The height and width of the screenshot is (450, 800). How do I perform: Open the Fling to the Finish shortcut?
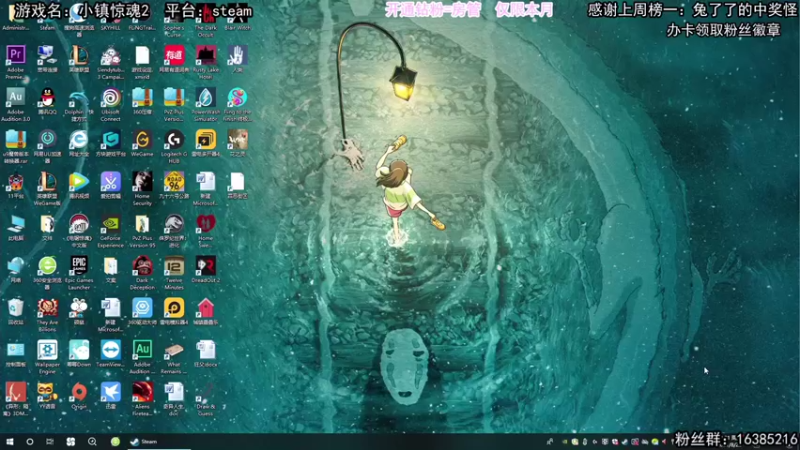(237, 98)
